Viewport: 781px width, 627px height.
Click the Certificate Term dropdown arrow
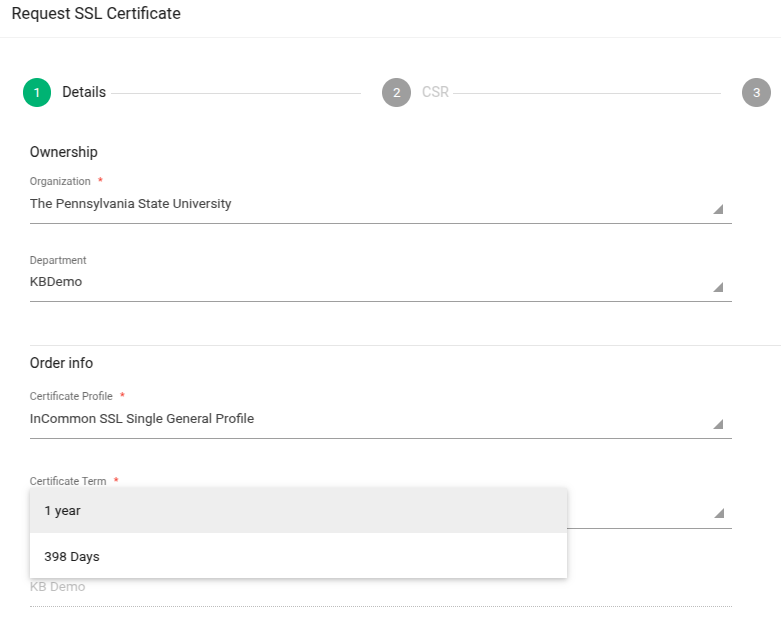(x=718, y=513)
